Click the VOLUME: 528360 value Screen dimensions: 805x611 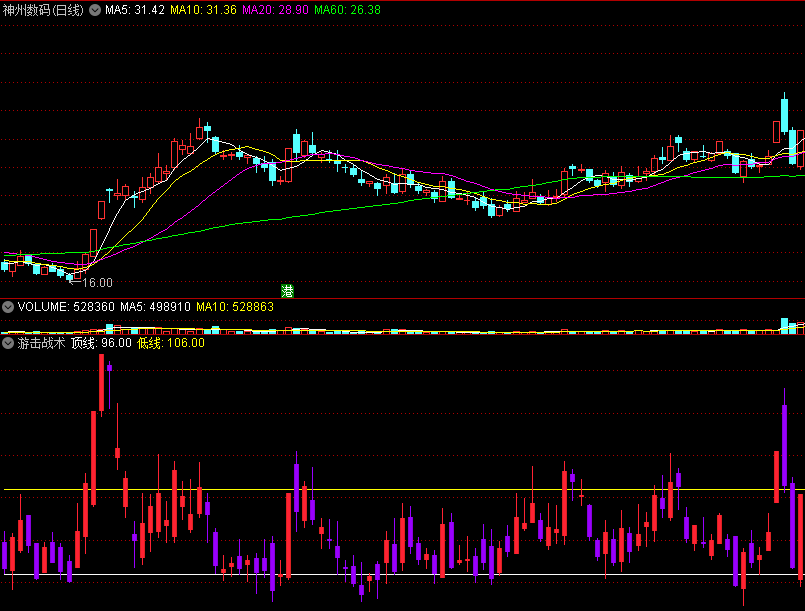point(66,307)
